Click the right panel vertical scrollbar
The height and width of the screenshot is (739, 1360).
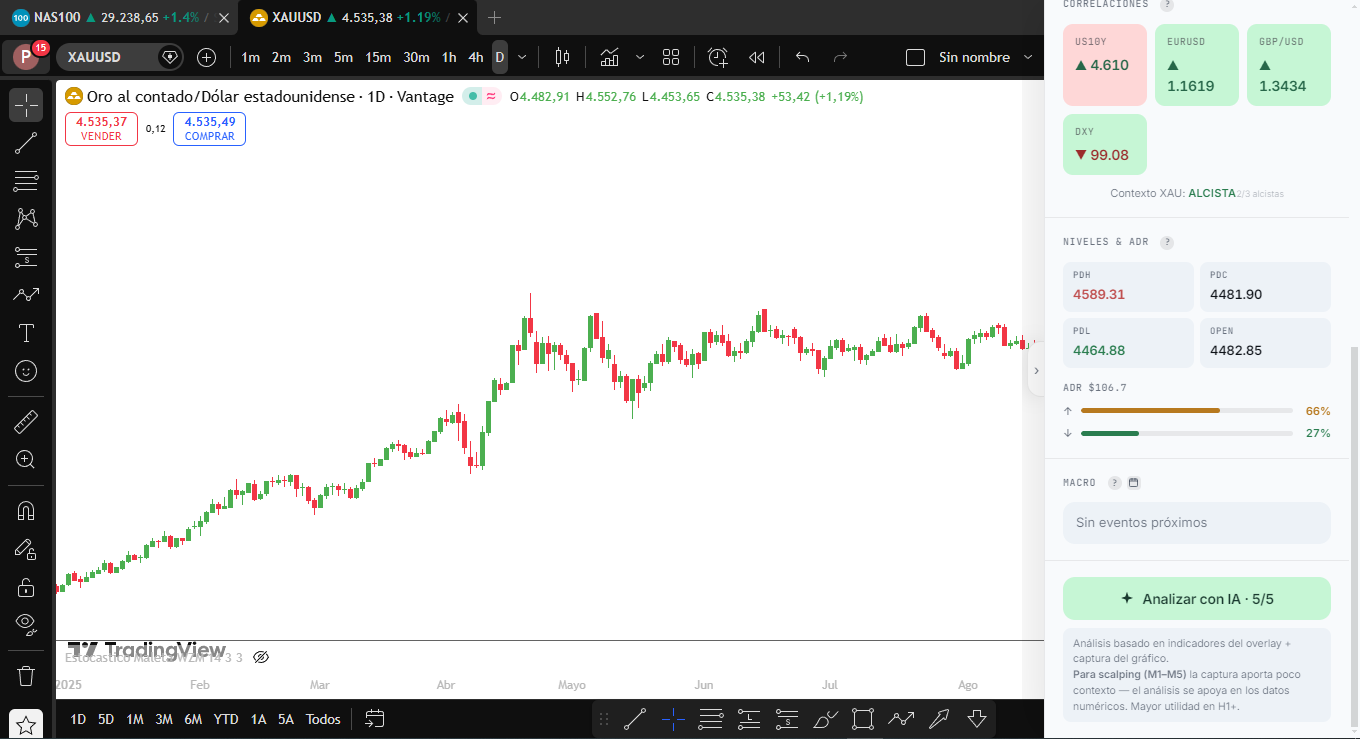(x=1355, y=536)
